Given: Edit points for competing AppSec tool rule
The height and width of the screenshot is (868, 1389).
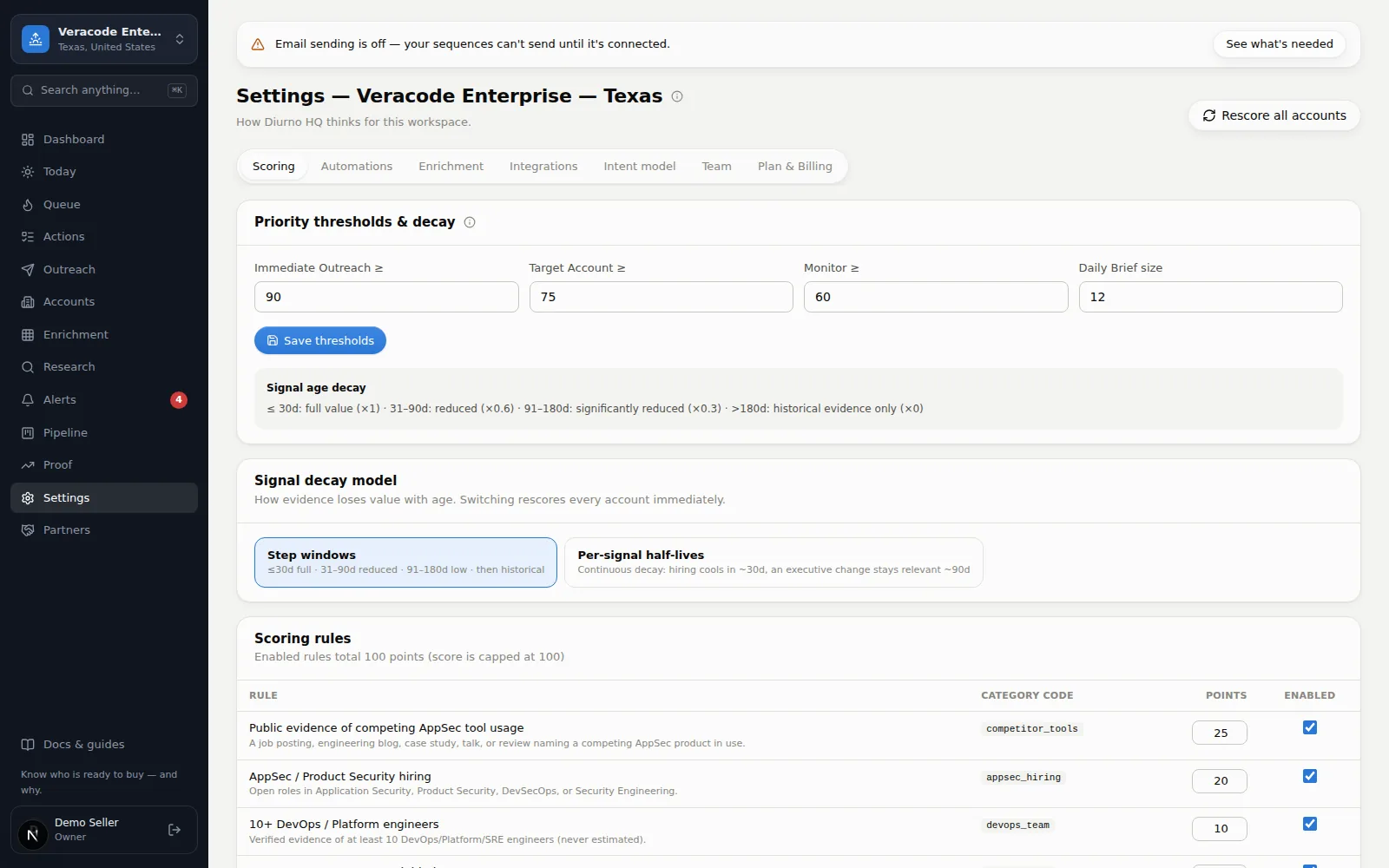Looking at the screenshot, I should tap(1220, 733).
